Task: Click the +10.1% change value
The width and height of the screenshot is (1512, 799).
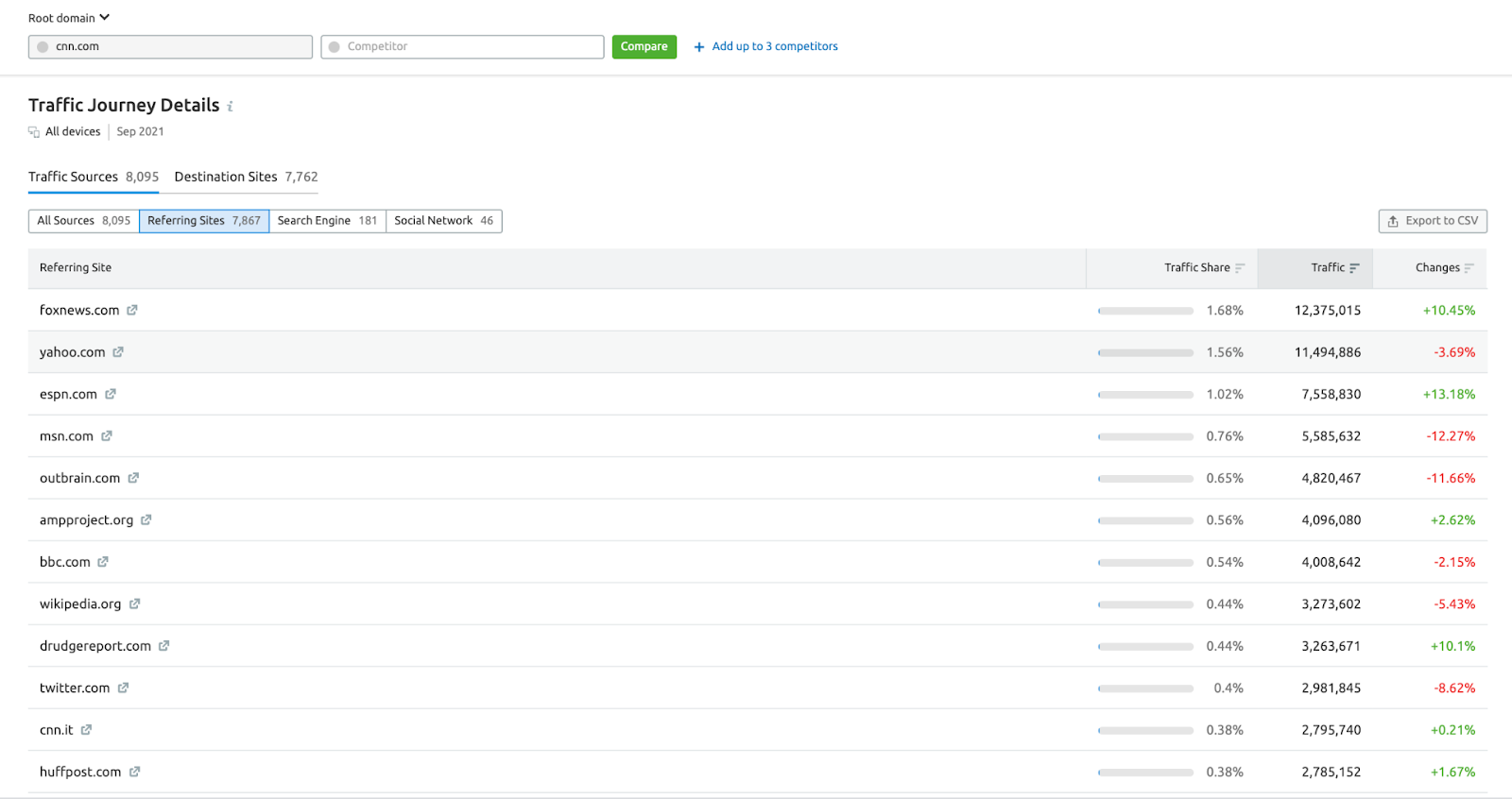Action: (x=1452, y=647)
